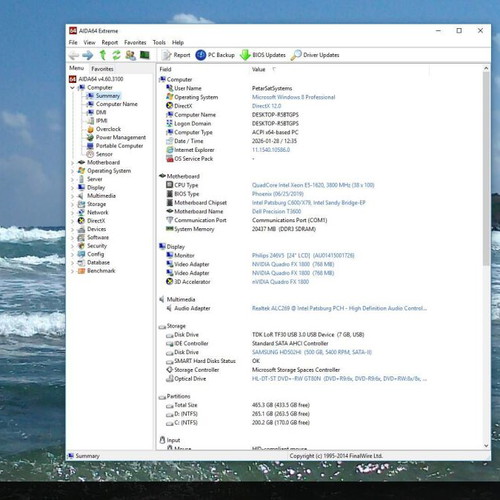Switch to the Favorites tab
500x500 pixels.
(102, 69)
